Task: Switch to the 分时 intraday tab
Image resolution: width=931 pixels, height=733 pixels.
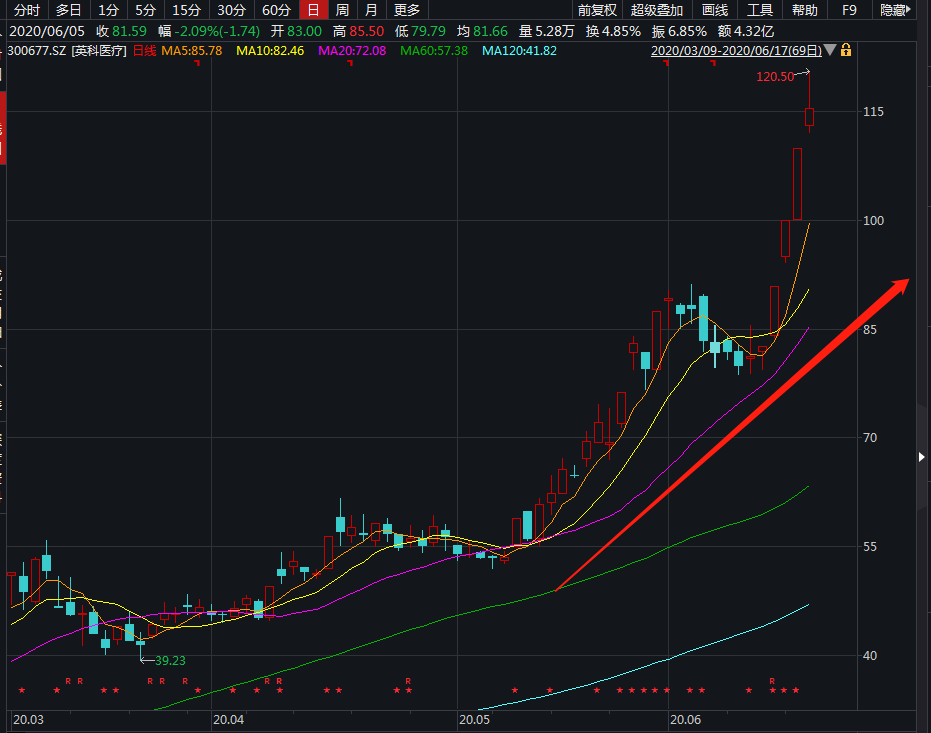Action: point(27,10)
